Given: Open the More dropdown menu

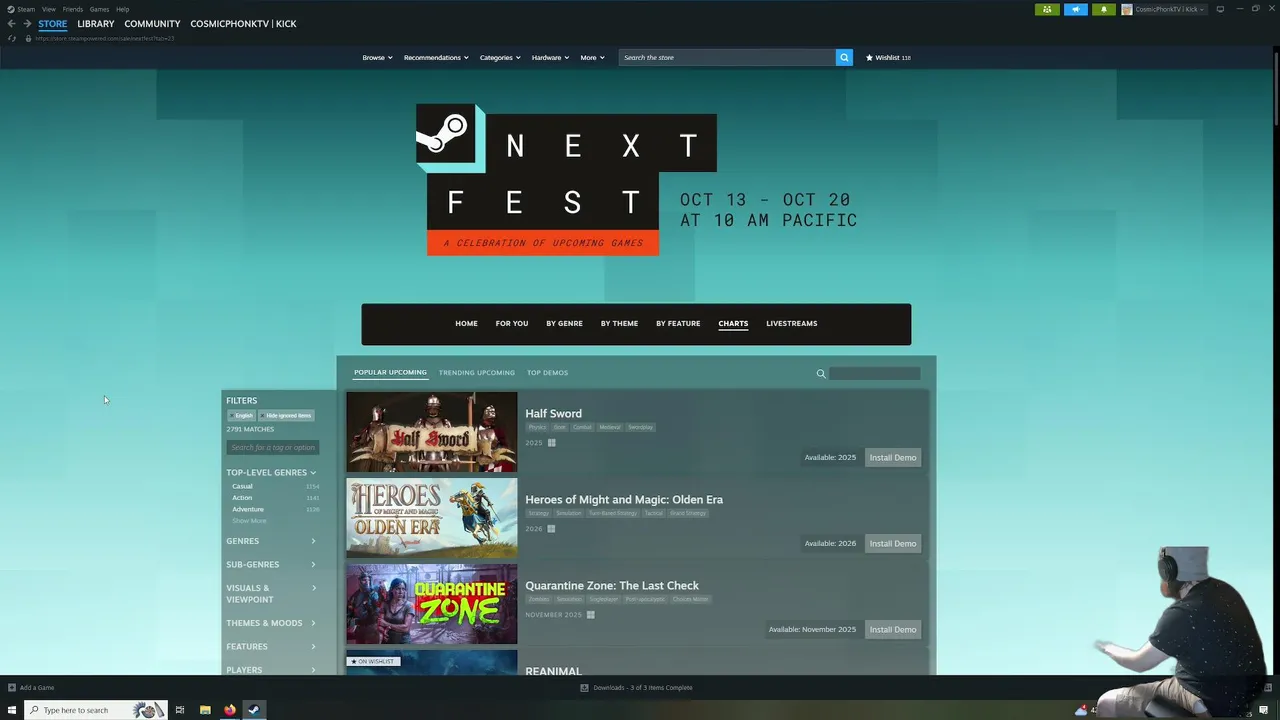Looking at the screenshot, I should coord(592,57).
